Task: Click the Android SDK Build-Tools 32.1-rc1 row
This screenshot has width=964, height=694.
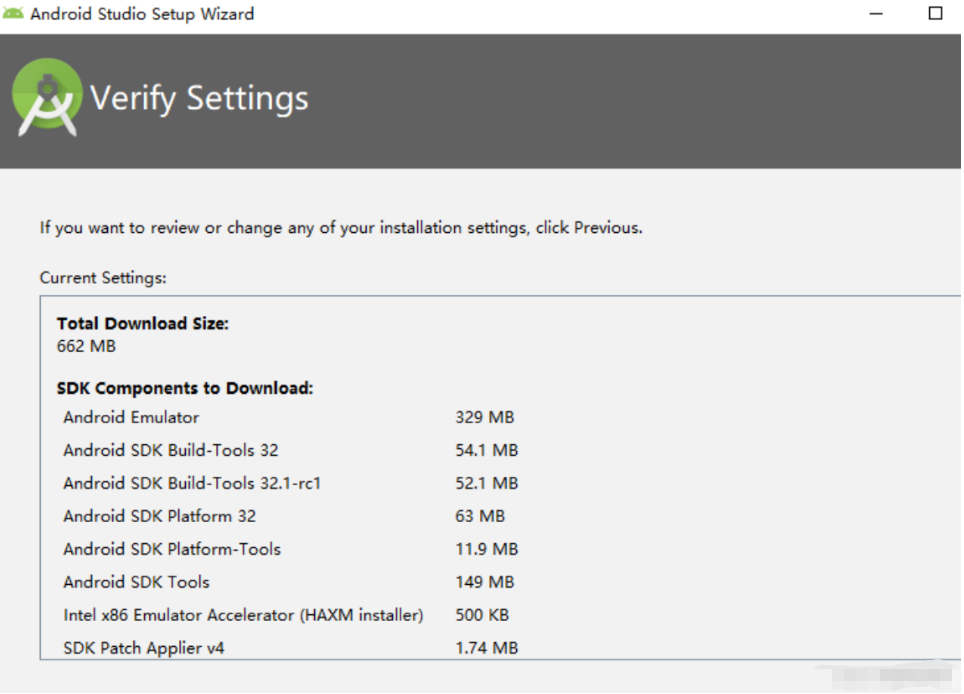Action: 192,484
